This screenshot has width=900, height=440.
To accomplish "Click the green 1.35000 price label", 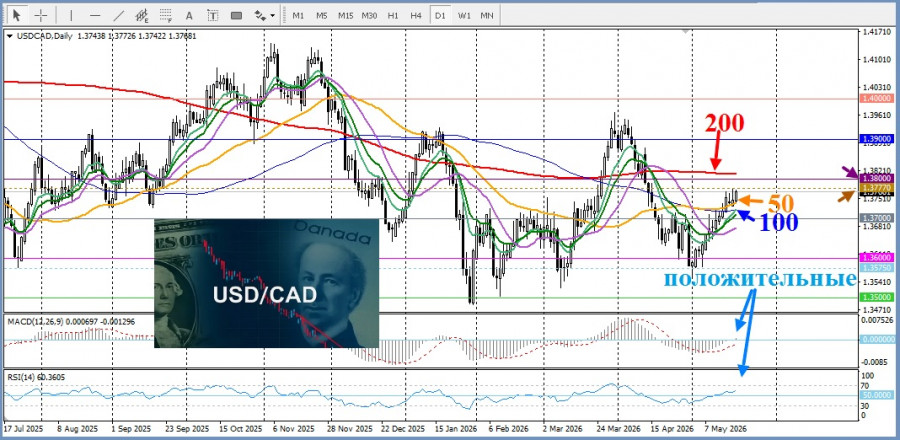I will point(877,297).
